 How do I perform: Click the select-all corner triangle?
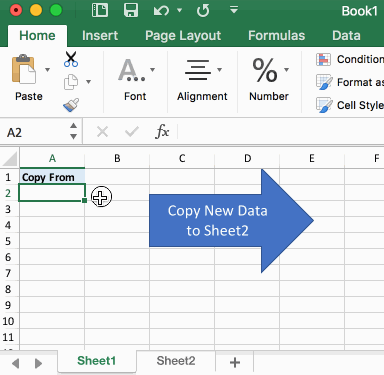point(10,159)
